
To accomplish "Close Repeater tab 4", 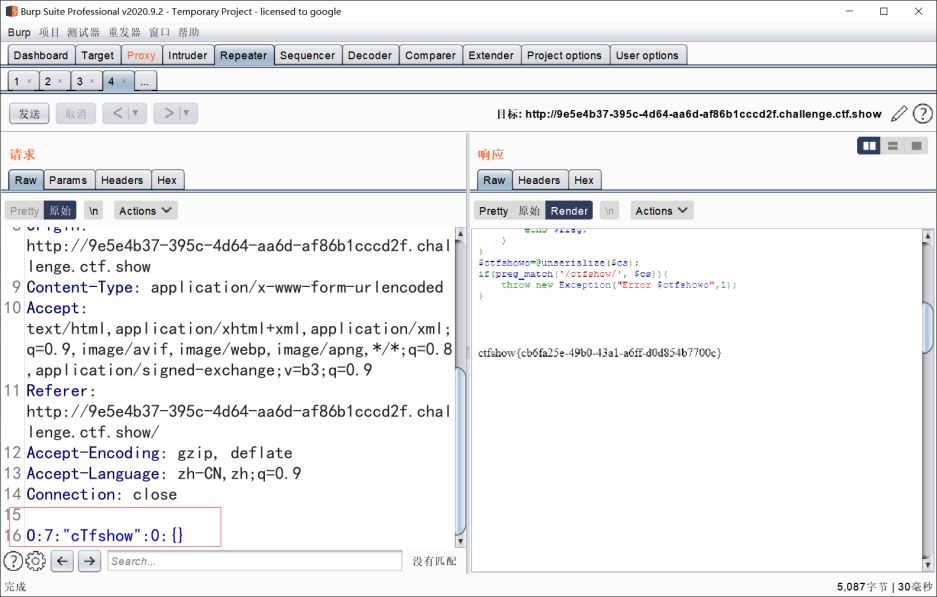I will [124, 81].
